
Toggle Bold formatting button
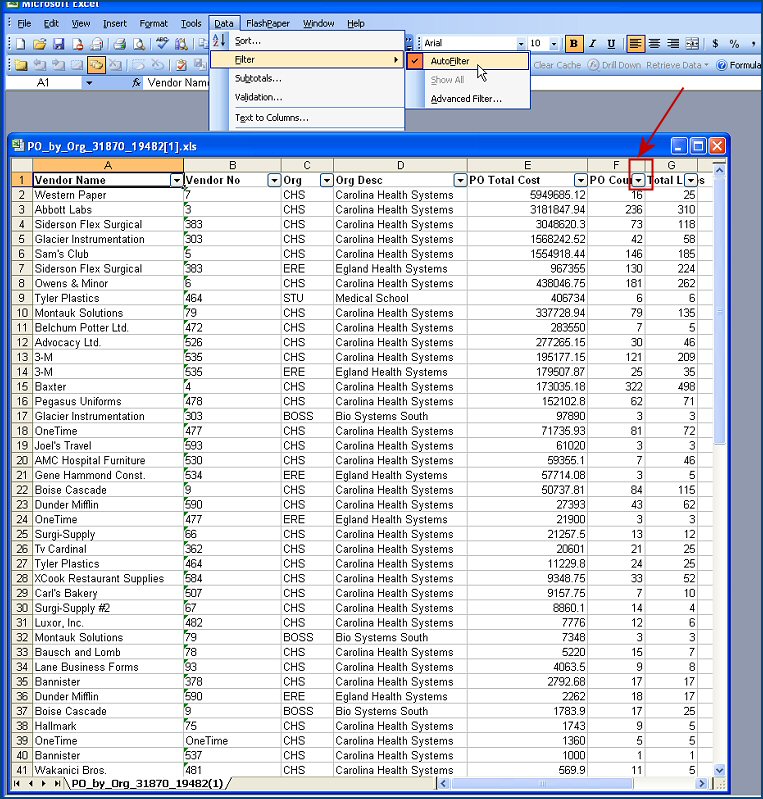573,44
